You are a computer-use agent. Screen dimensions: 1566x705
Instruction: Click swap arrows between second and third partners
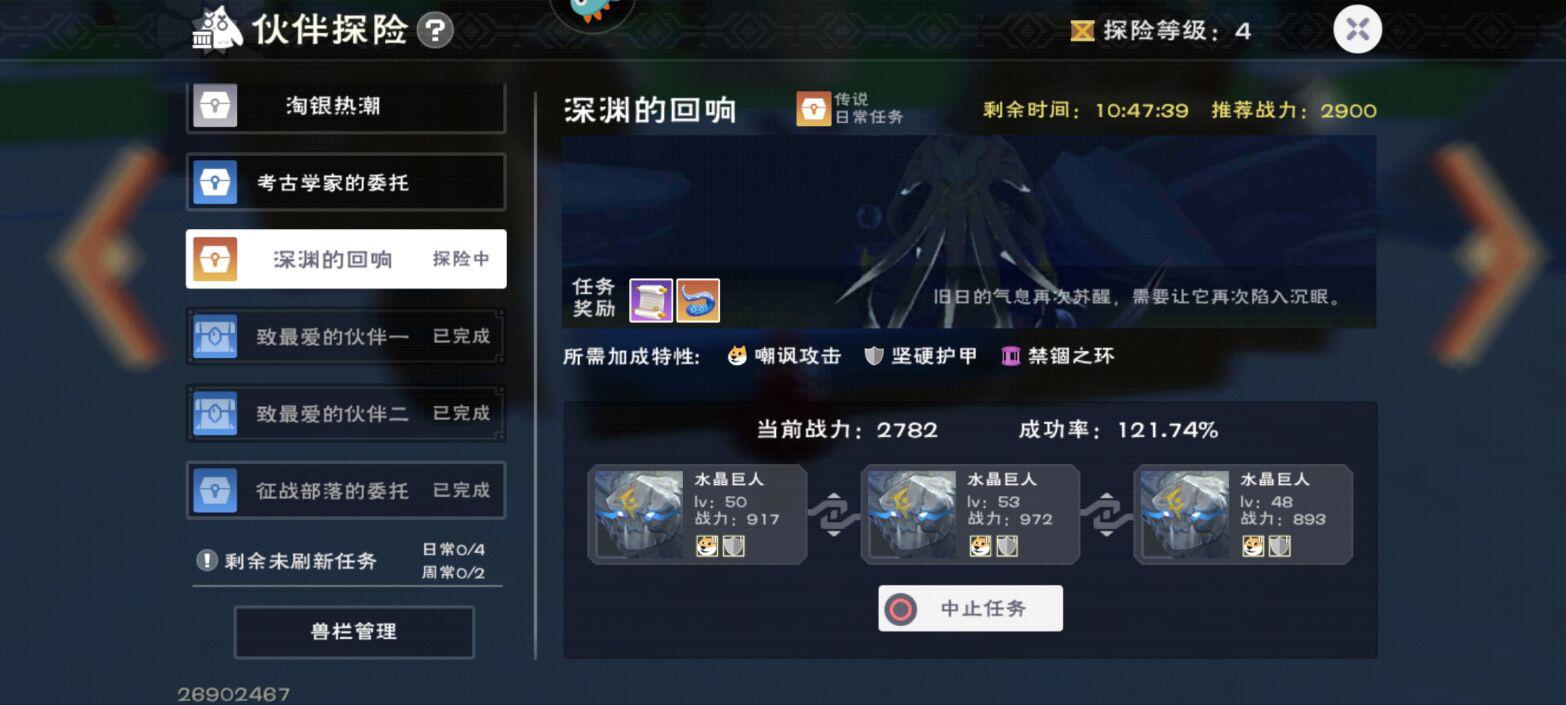tap(1106, 514)
